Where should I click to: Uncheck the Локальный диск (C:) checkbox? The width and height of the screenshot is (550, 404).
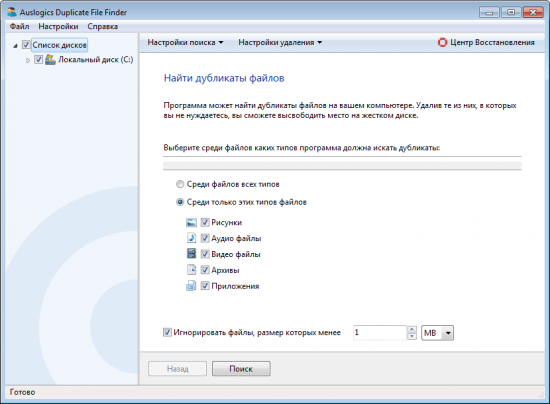tap(39, 60)
